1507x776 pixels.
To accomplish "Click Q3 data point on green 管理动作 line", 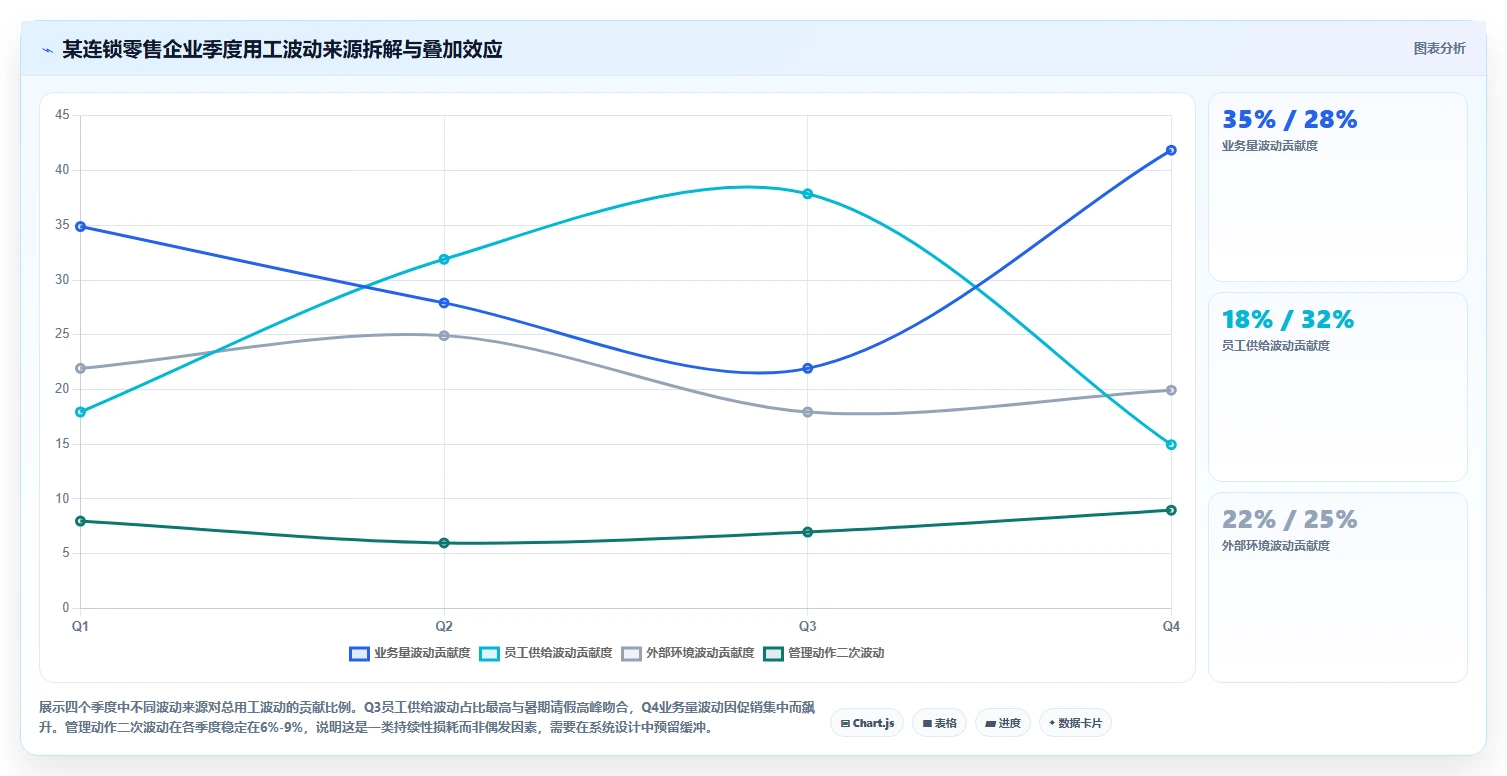I will (808, 532).
